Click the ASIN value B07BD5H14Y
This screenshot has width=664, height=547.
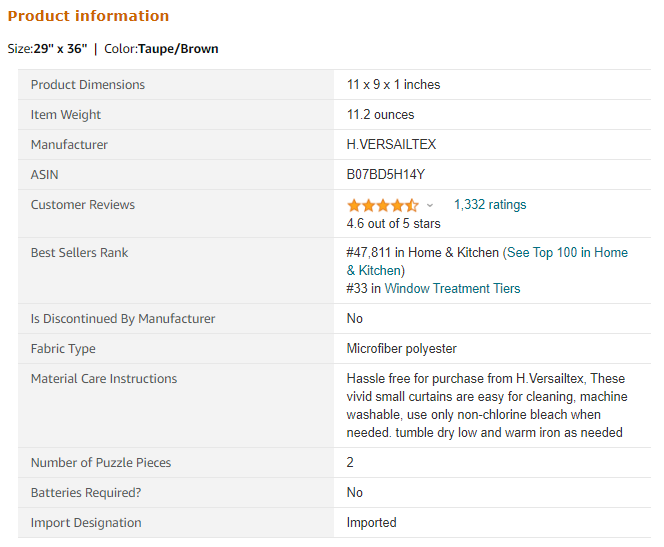[x=385, y=175]
